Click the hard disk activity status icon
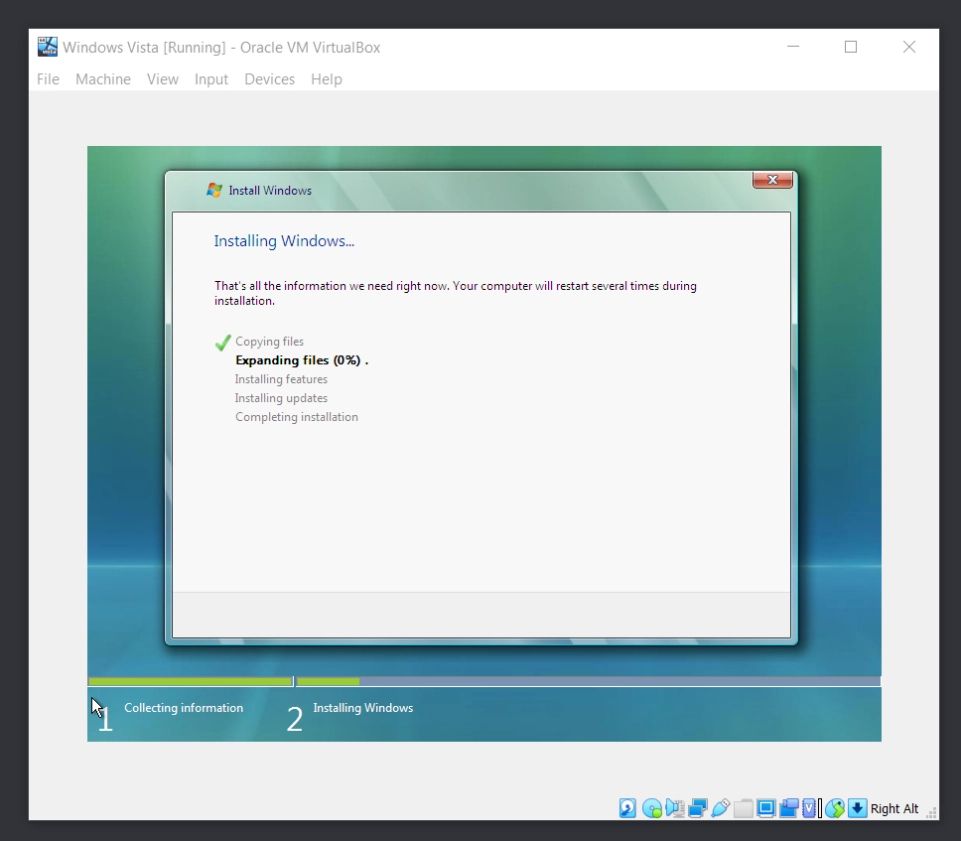Viewport: 961px width, 841px height. tap(627, 808)
